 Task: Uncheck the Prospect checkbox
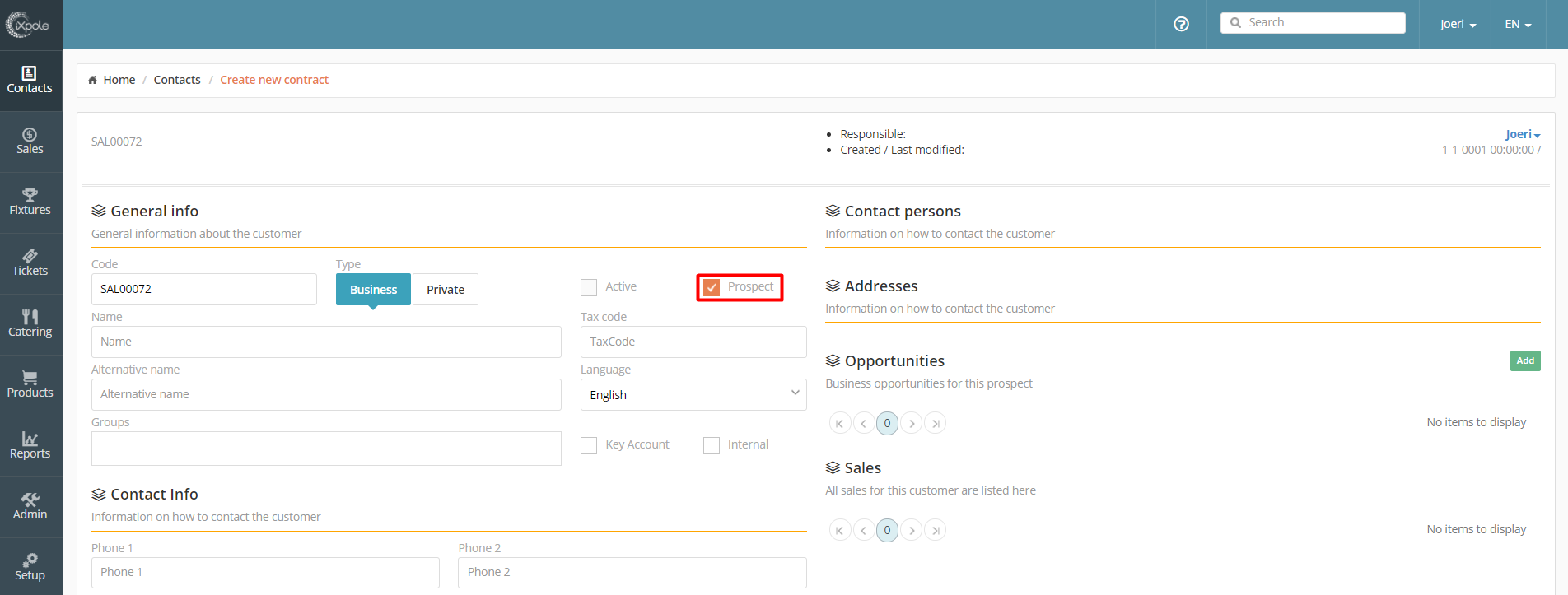pos(712,287)
